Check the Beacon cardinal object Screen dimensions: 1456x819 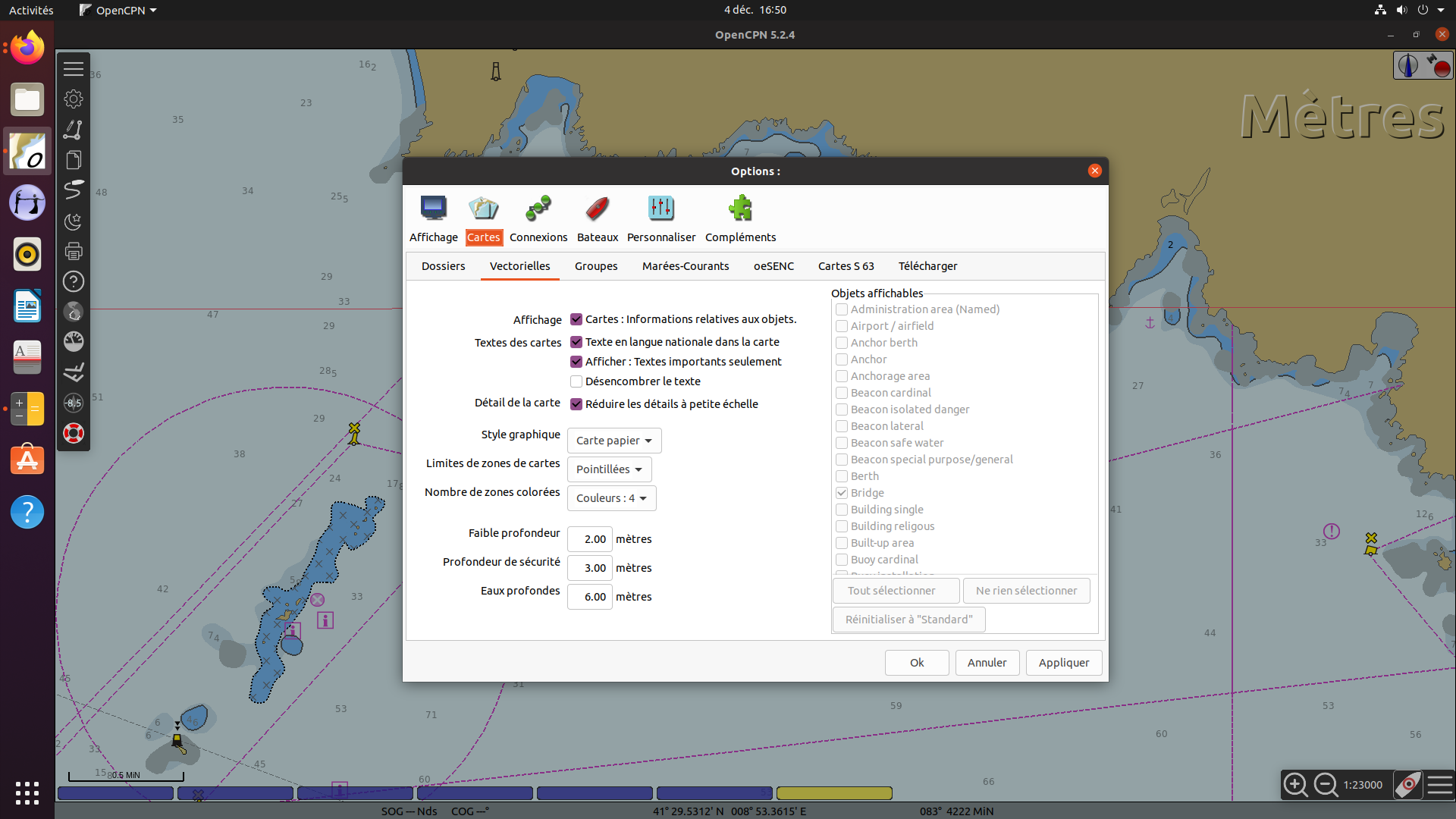(842, 393)
